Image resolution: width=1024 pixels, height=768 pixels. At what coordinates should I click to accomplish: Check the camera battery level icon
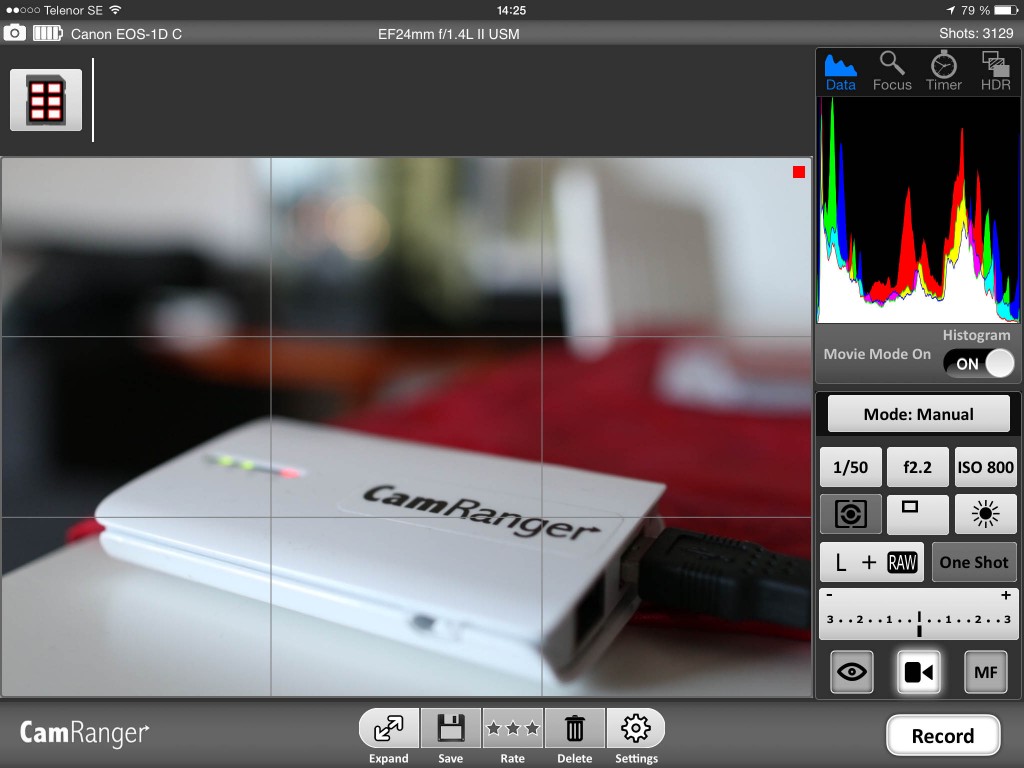click(48, 33)
